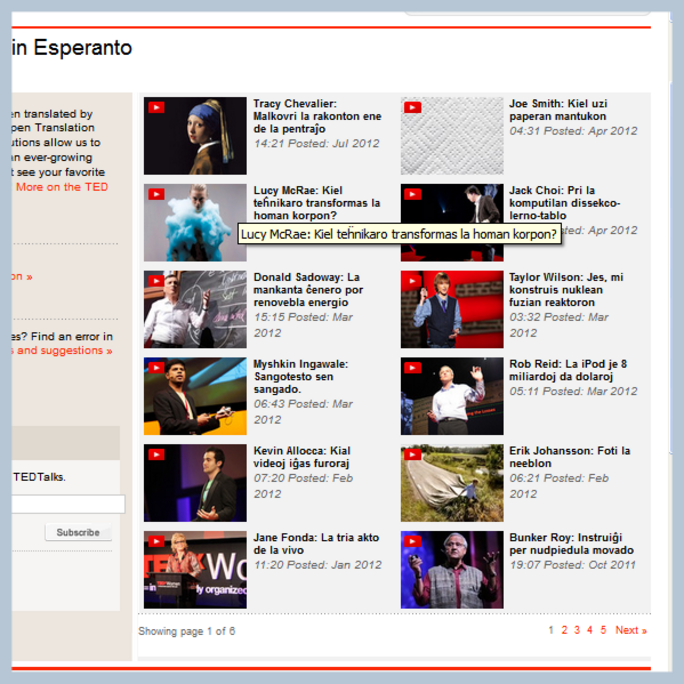The height and width of the screenshot is (684, 684).
Task: Select the Girl with Pearl Earring thumbnail
Action: [x=195, y=136]
